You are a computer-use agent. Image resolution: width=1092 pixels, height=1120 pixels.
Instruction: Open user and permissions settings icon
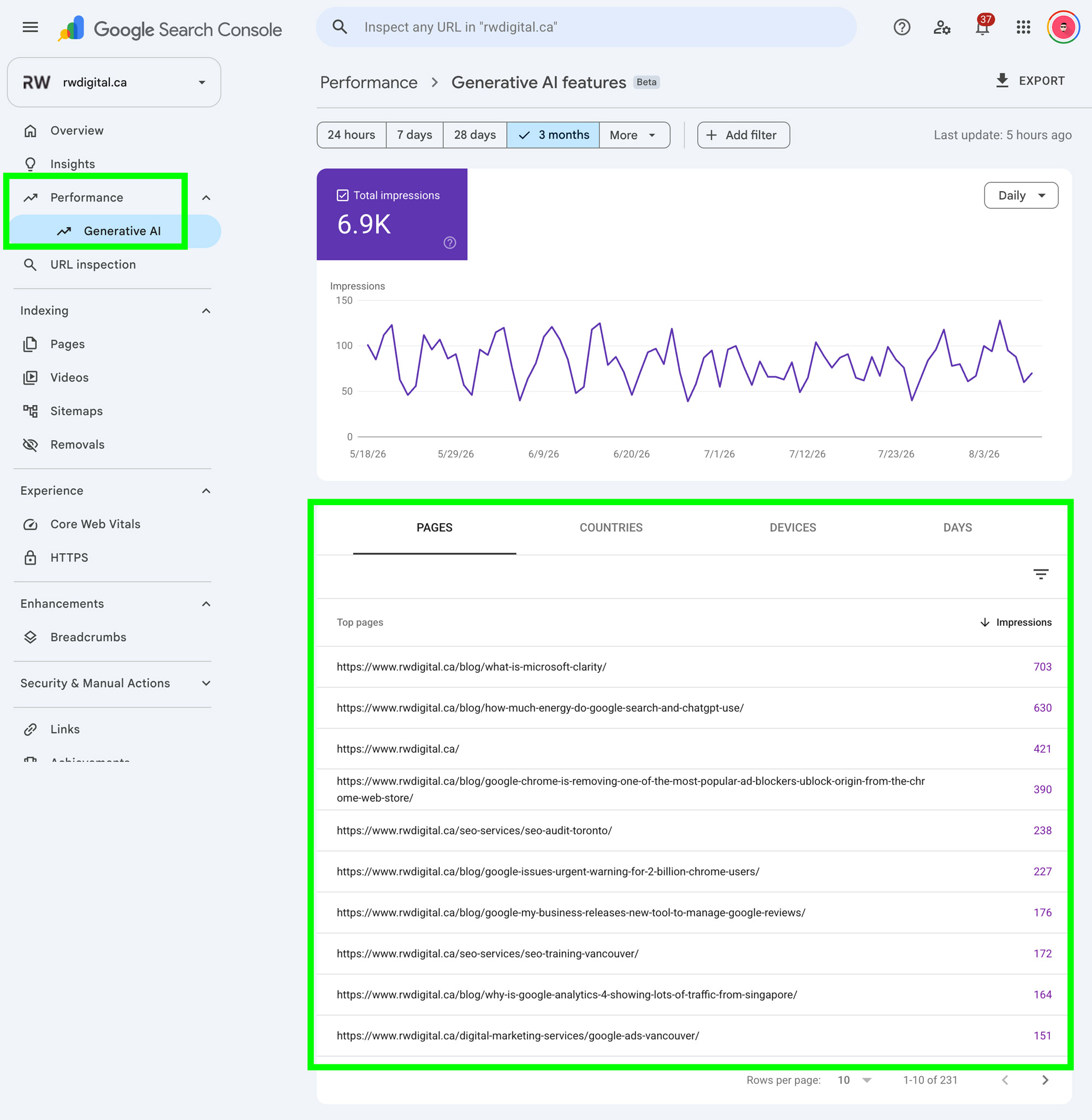[x=942, y=27]
